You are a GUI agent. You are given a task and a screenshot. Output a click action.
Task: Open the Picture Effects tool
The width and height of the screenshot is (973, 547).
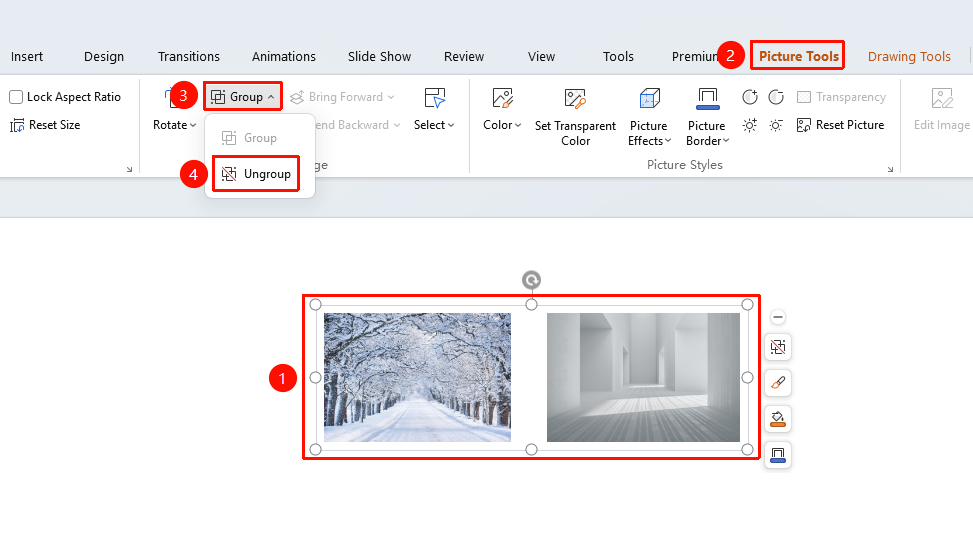pos(649,117)
